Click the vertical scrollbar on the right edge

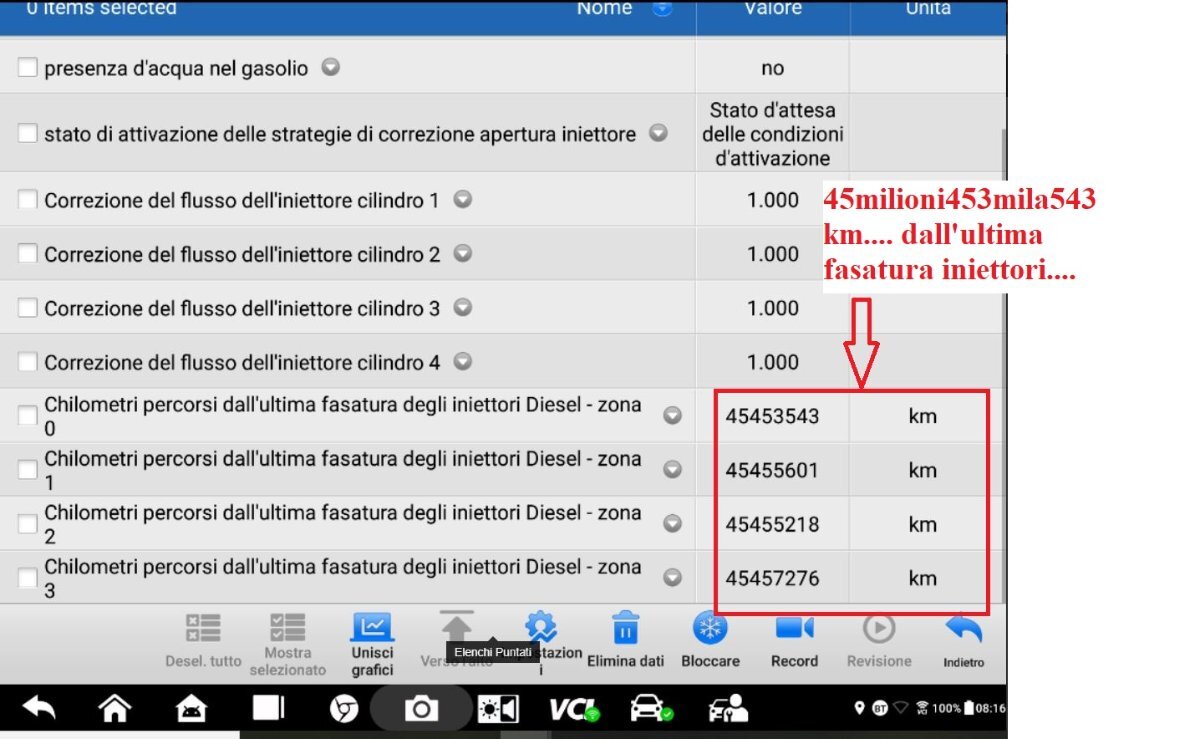(x=1002, y=300)
